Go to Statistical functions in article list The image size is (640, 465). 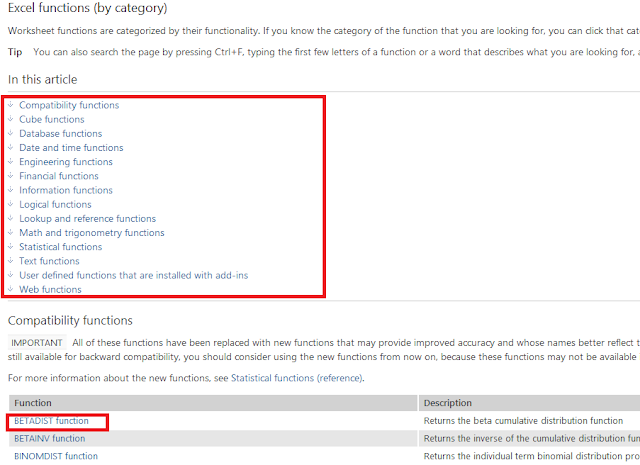(60, 247)
